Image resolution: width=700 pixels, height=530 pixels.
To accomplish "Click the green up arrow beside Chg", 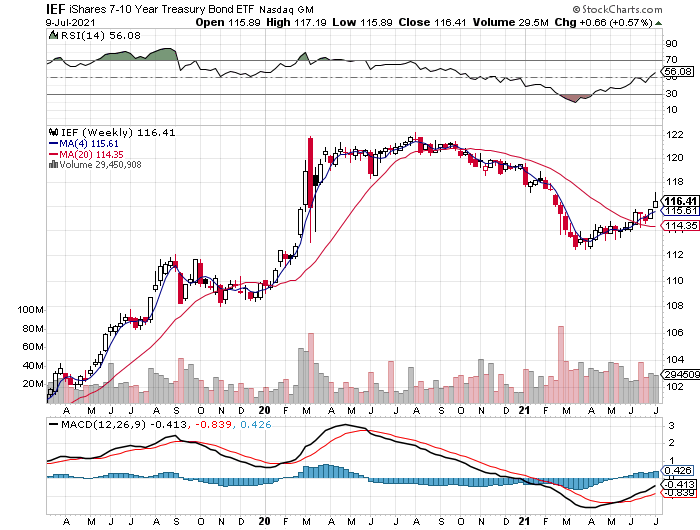I will pos(658,23).
